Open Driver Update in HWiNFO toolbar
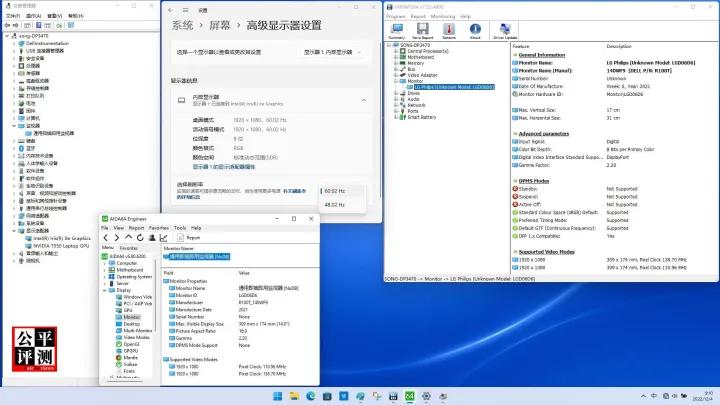 tap(505, 31)
